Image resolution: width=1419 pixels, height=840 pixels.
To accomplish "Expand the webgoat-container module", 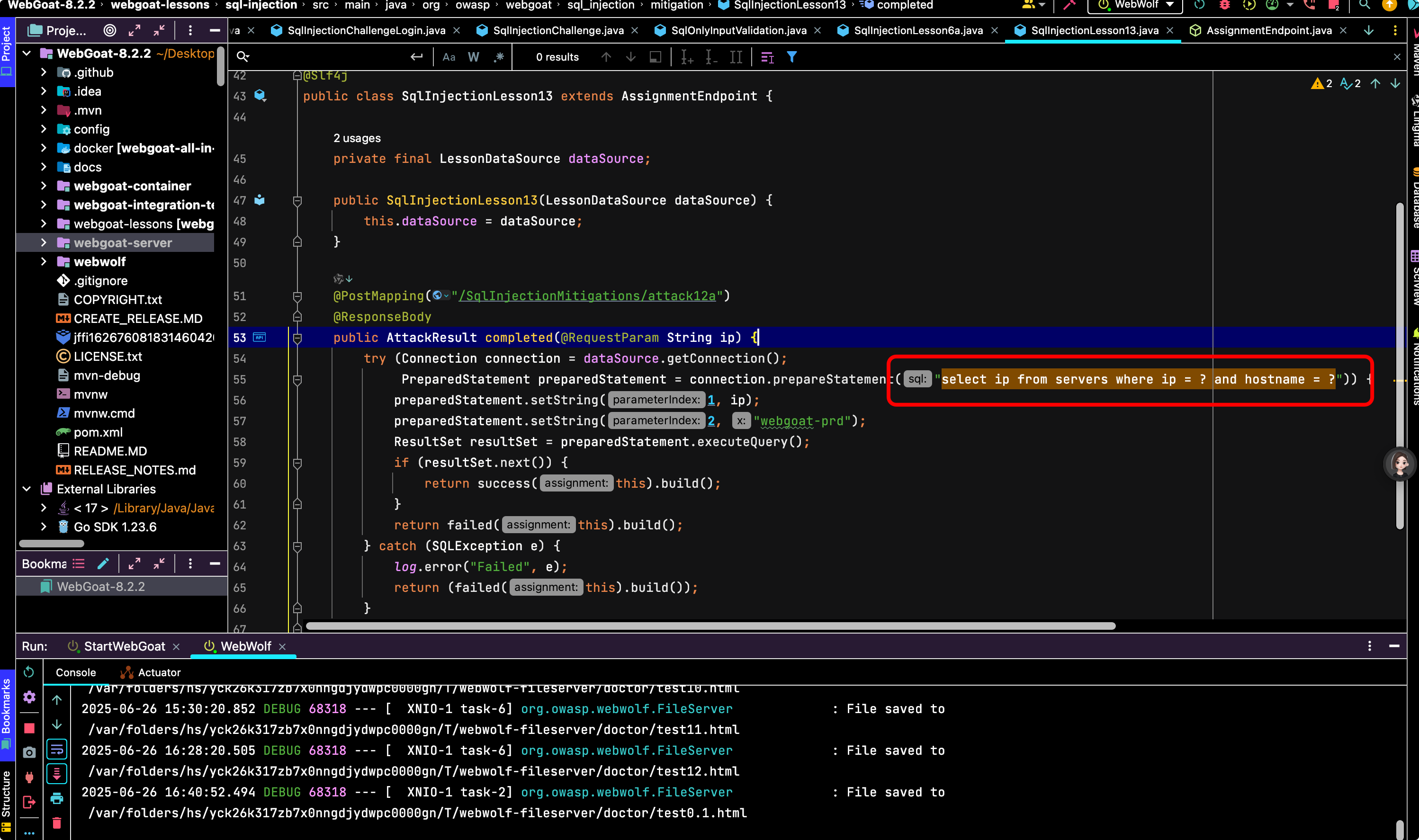I will pos(44,186).
